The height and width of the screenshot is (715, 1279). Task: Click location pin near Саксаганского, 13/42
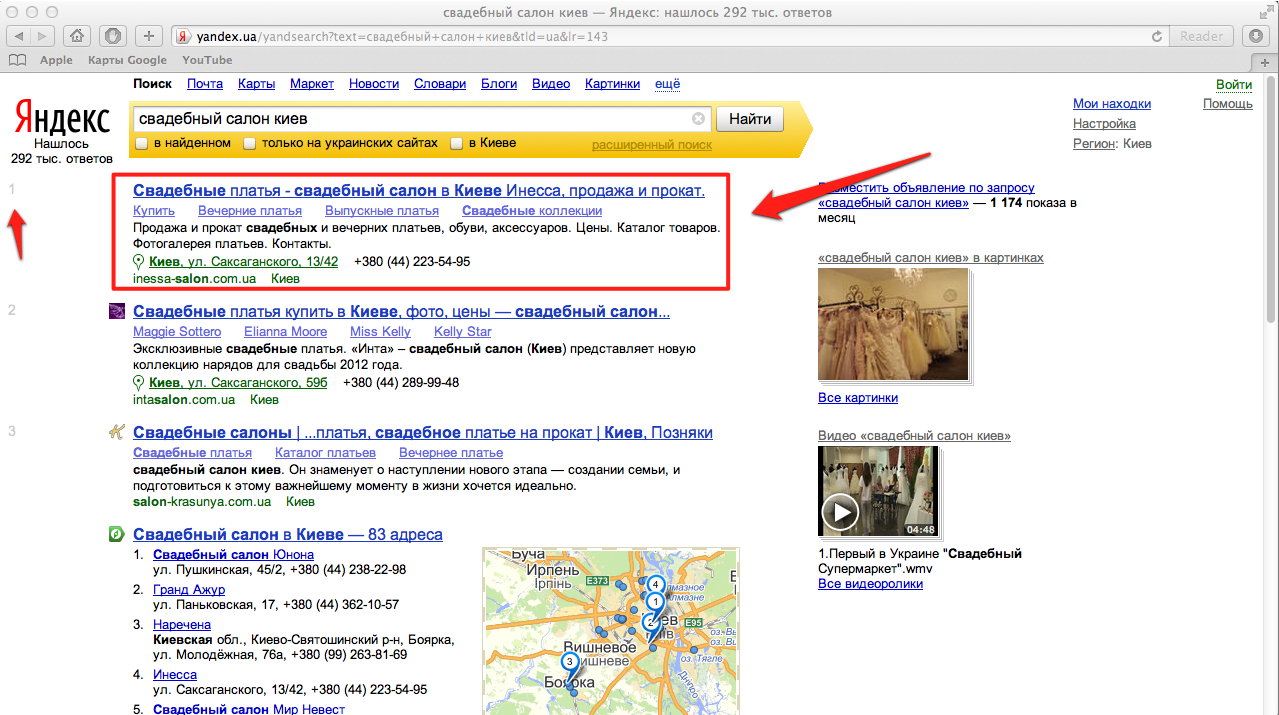pos(139,262)
